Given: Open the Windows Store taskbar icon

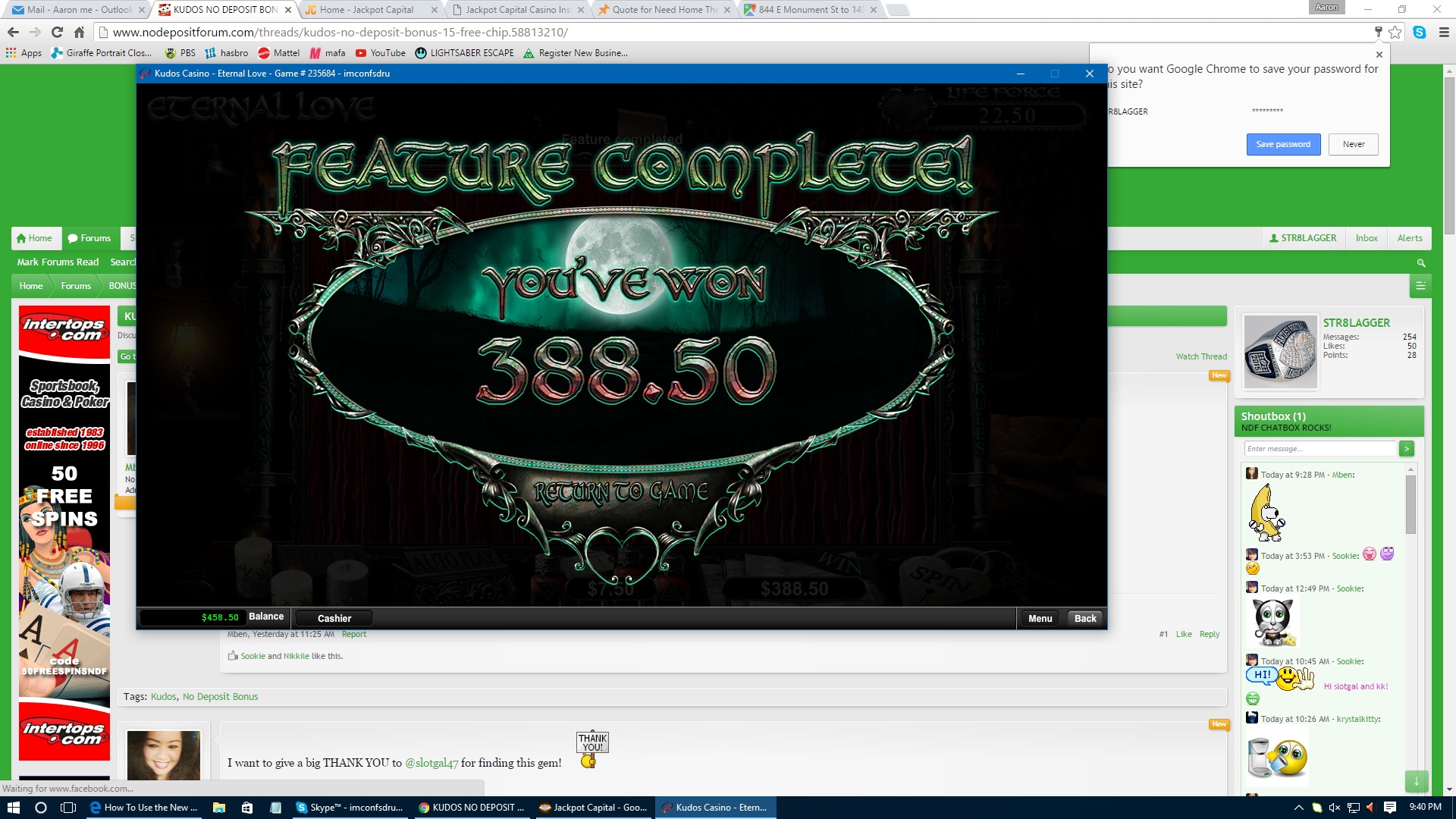Looking at the screenshot, I should click(x=247, y=808).
